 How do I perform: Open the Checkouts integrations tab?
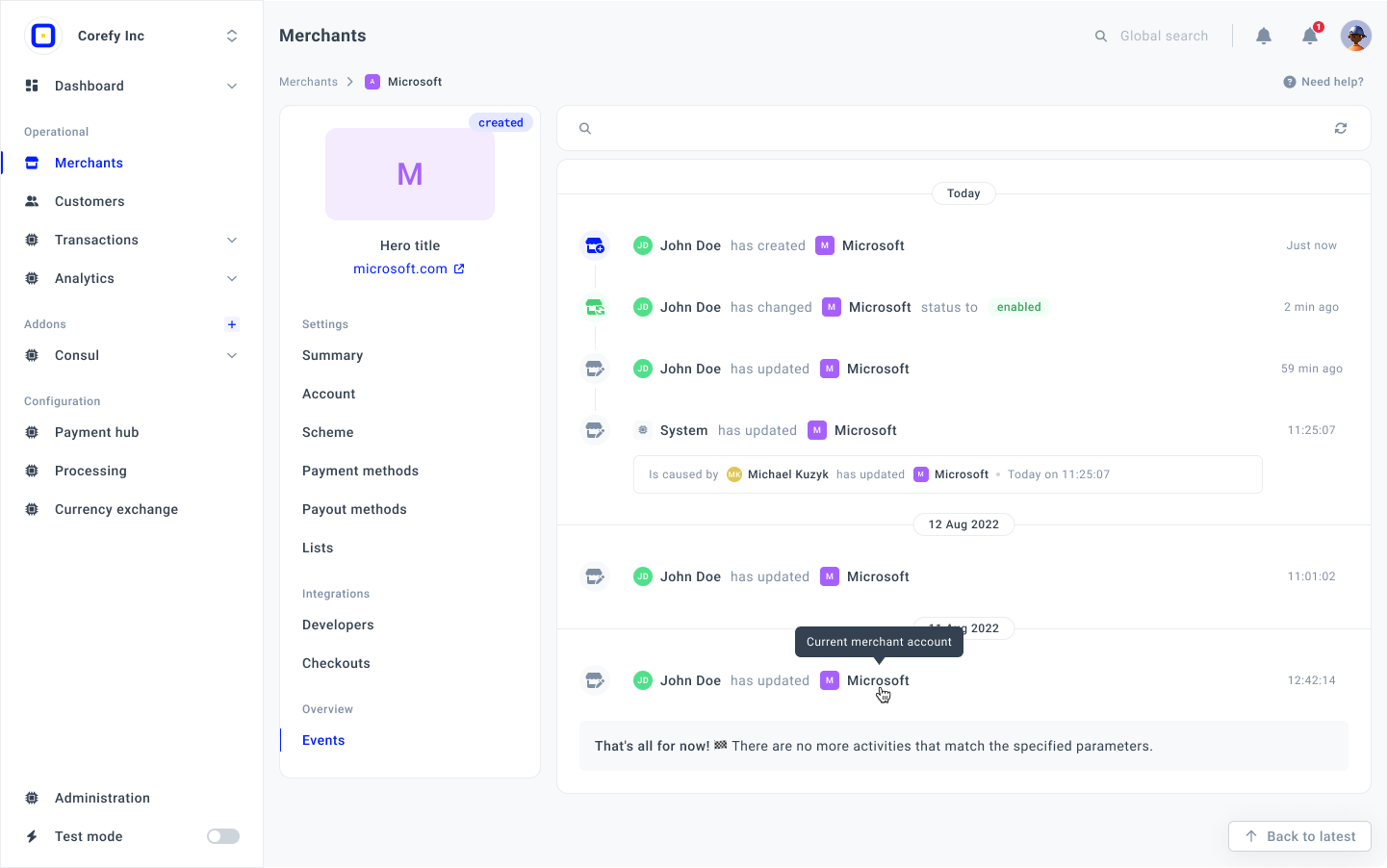click(336, 663)
